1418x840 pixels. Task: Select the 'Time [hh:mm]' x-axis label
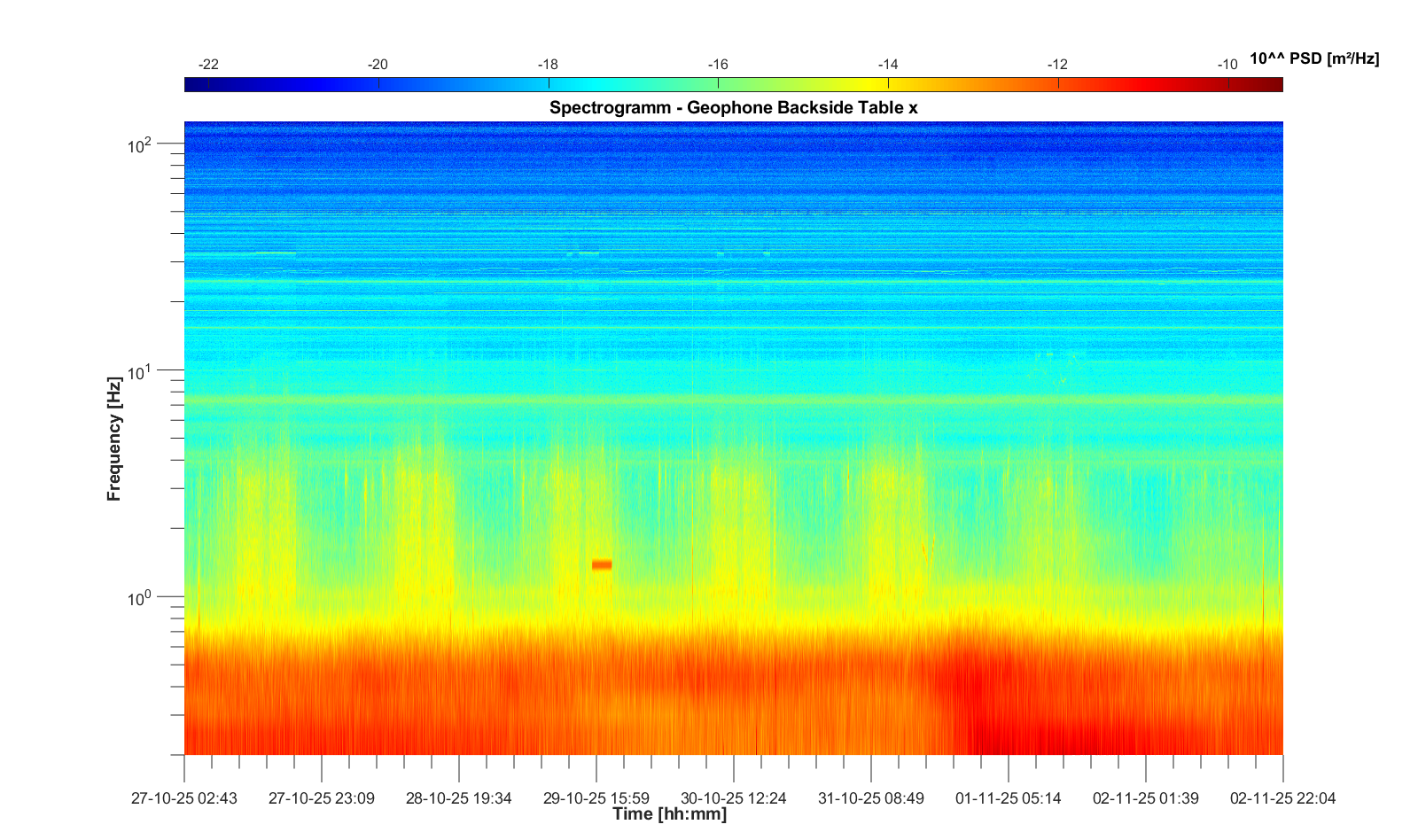click(x=669, y=814)
